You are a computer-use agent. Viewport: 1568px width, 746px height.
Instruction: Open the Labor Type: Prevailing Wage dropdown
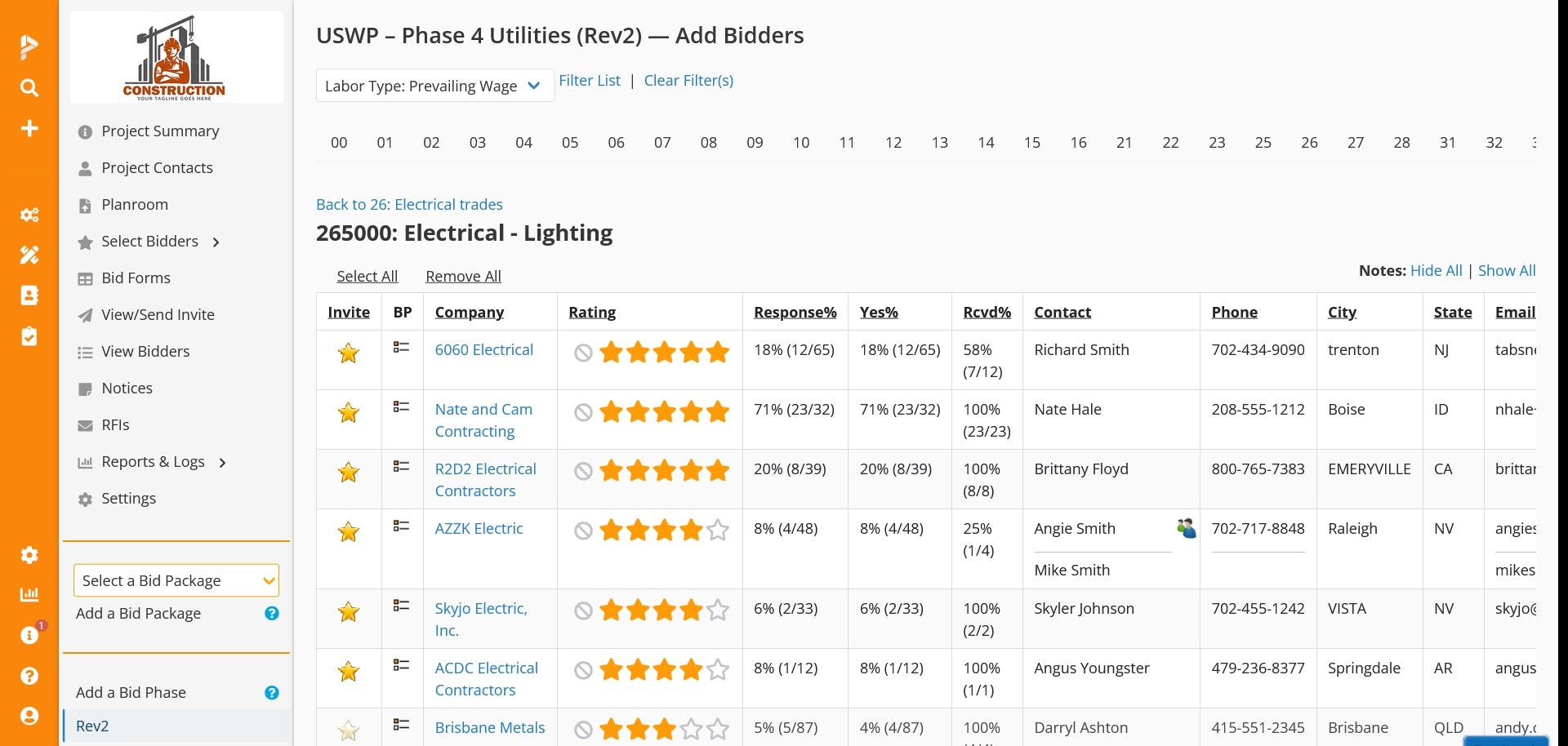434,86
